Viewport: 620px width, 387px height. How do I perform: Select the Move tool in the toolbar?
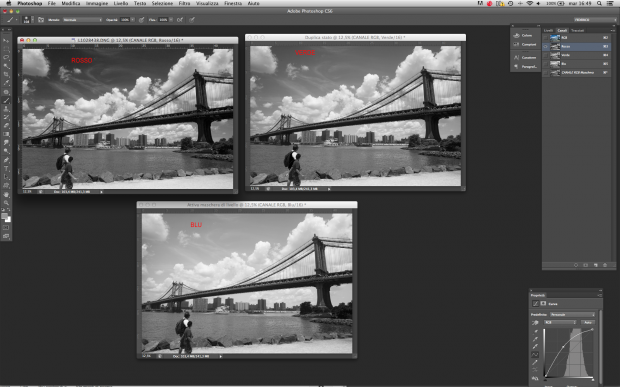coord(6,40)
